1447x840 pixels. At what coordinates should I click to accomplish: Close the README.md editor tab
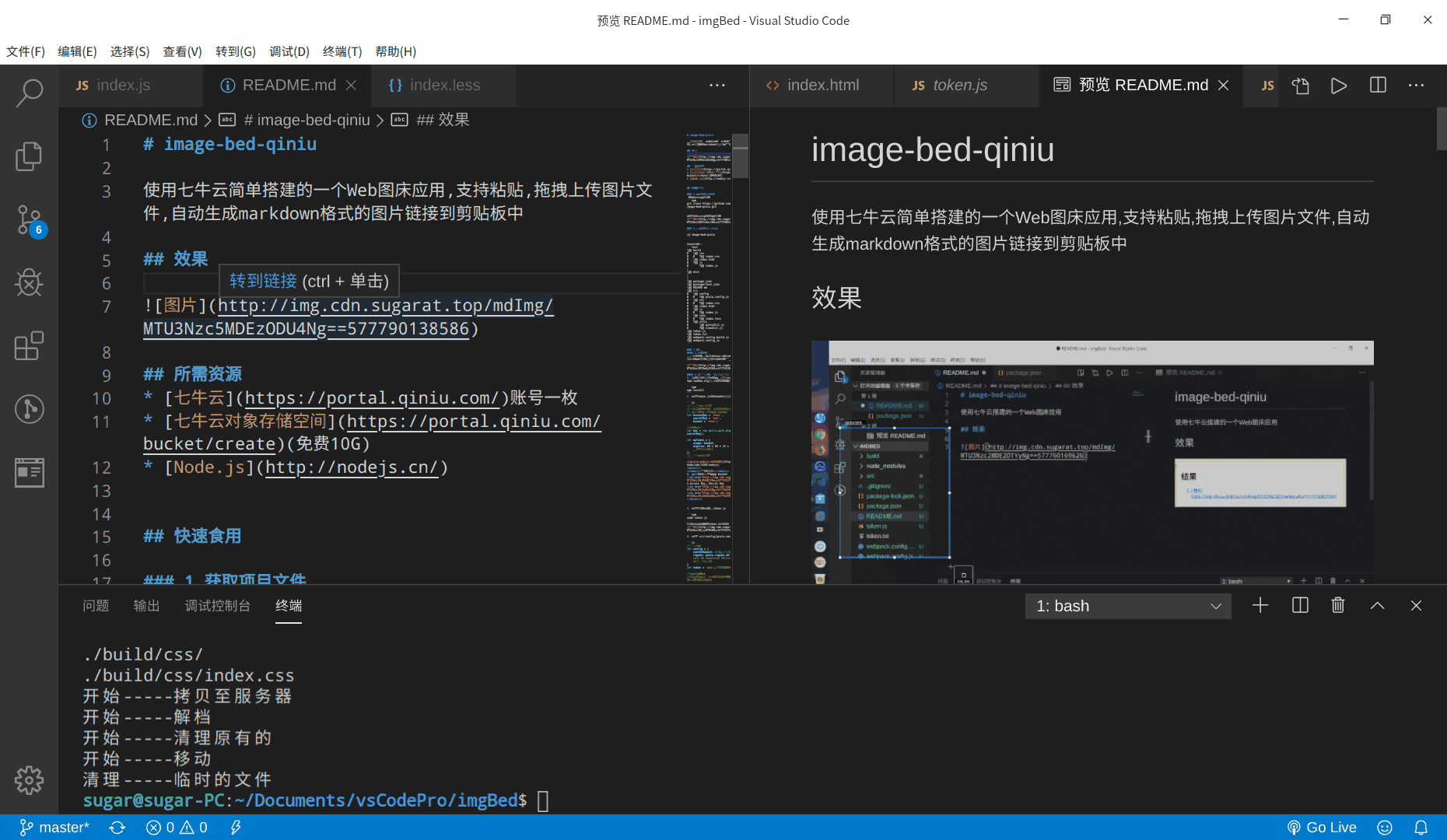[351, 85]
